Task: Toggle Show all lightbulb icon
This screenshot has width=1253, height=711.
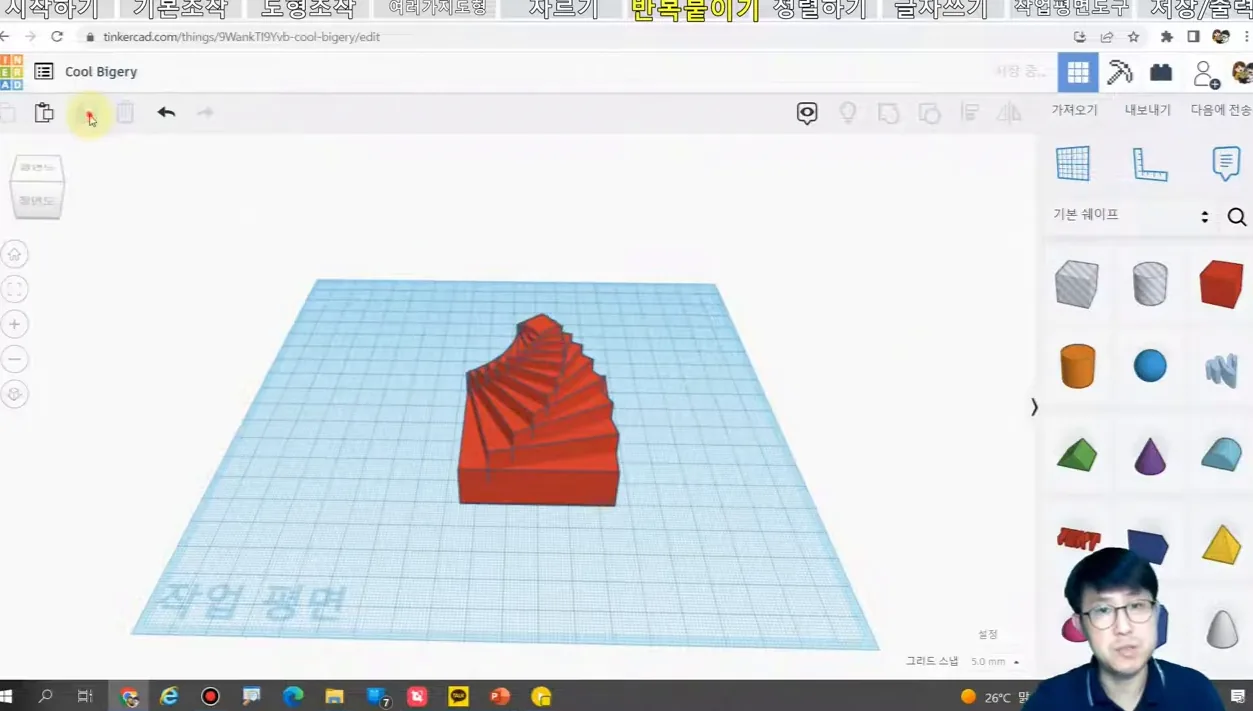Action: [x=848, y=112]
